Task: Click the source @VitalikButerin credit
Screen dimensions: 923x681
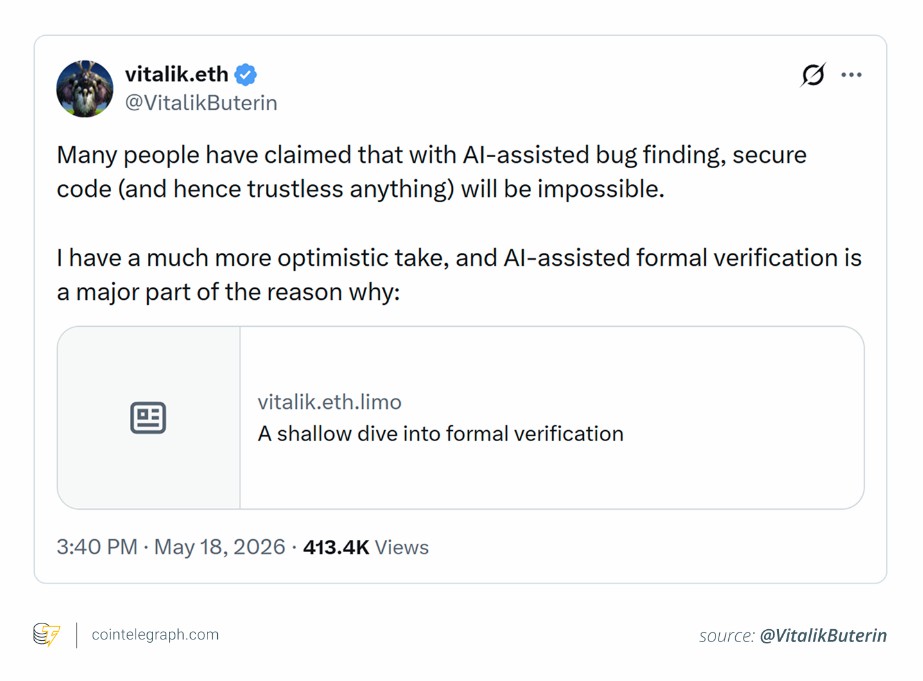Action: [x=823, y=636]
